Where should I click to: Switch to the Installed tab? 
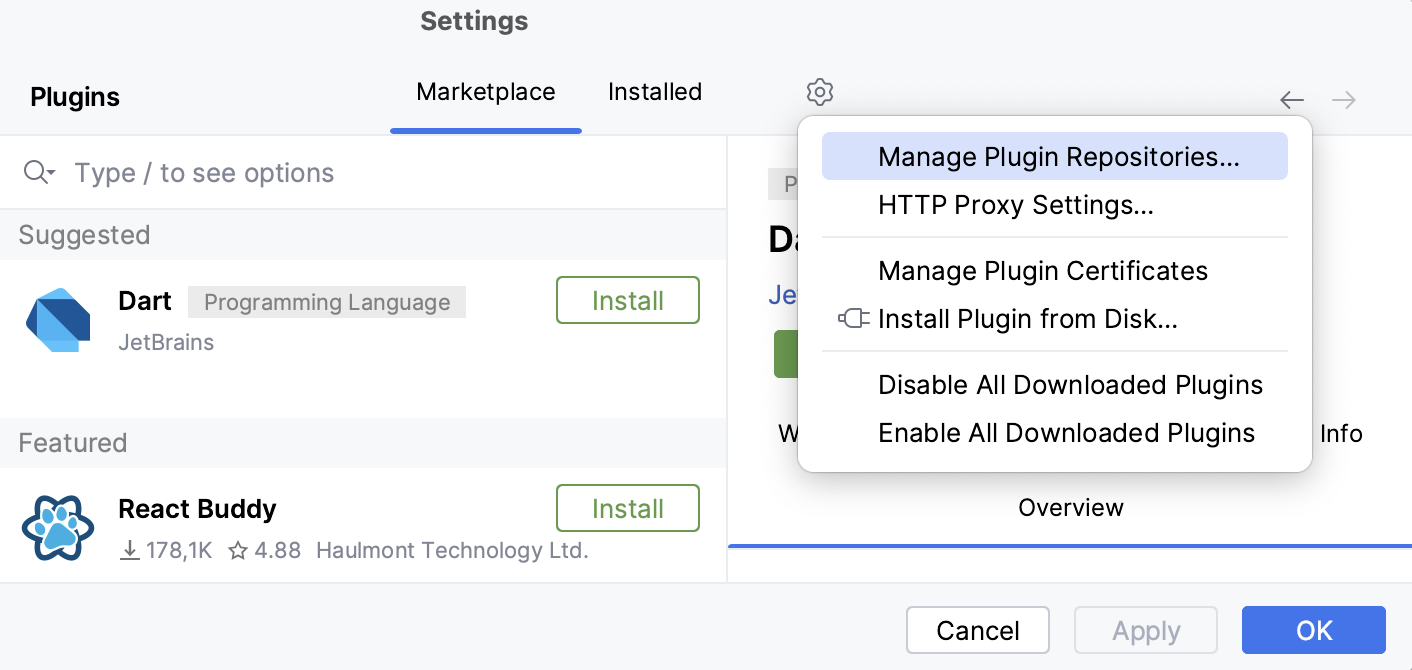[x=654, y=91]
